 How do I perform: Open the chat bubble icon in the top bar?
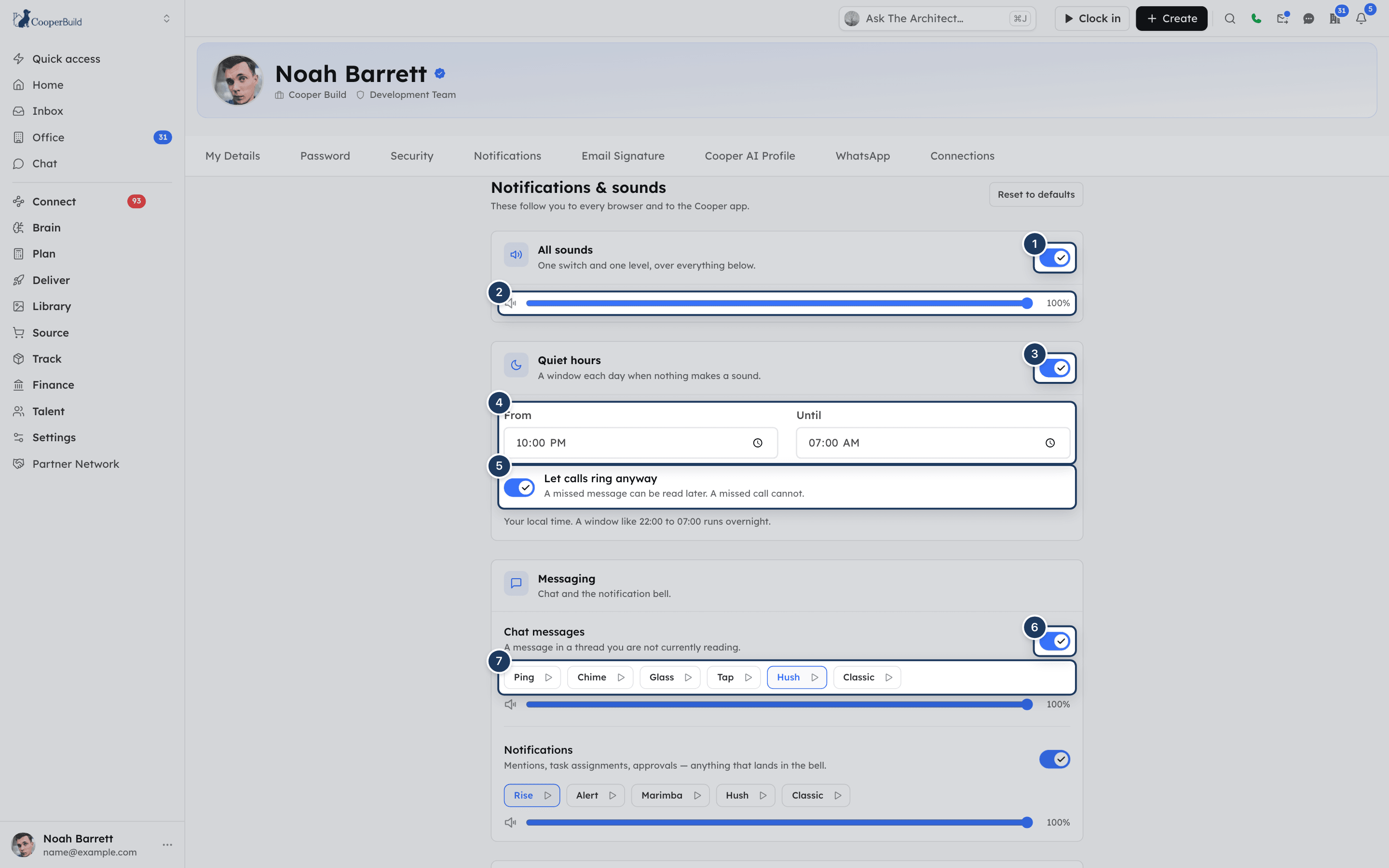(x=1308, y=18)
